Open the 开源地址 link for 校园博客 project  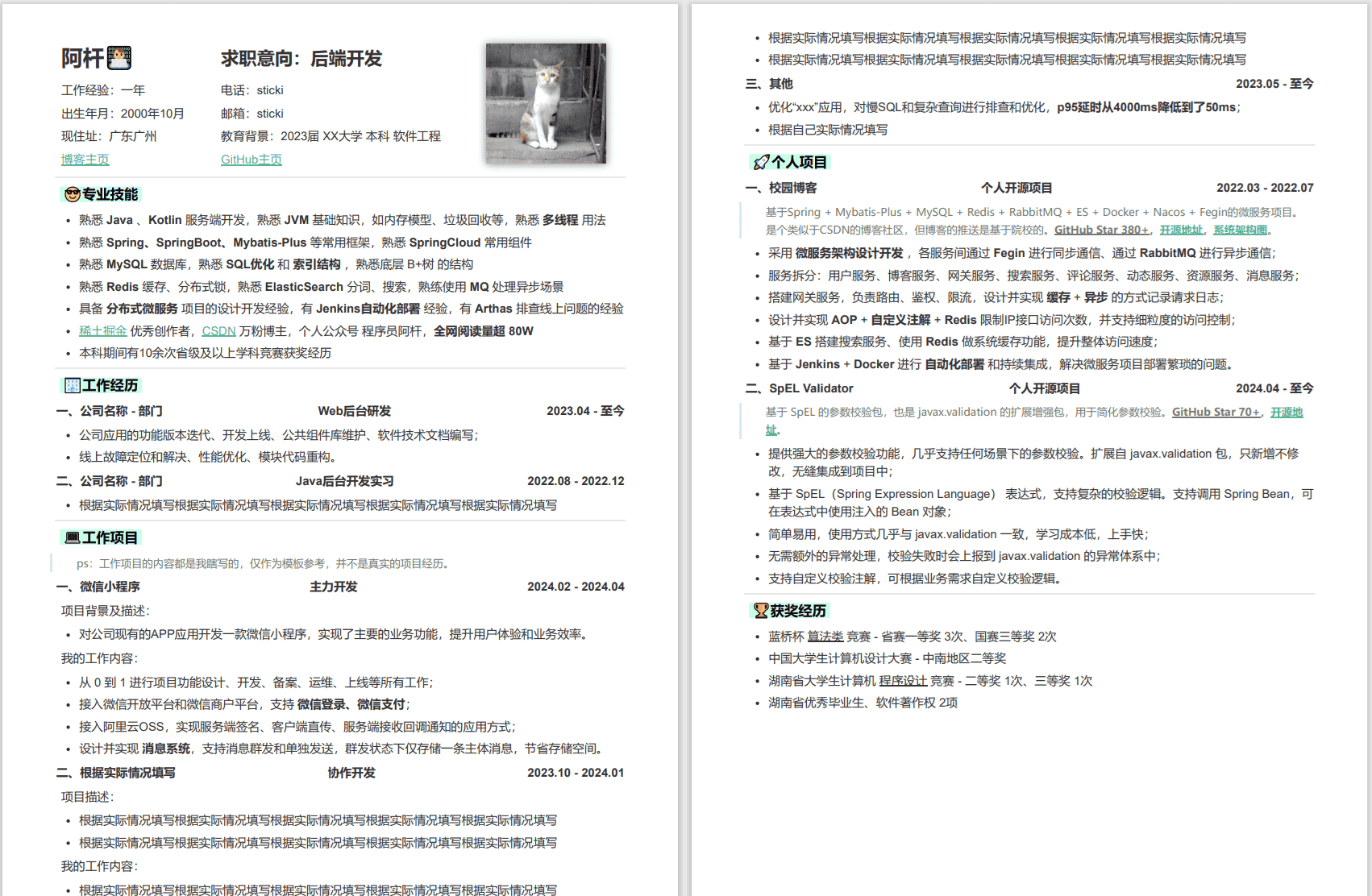1181,230
